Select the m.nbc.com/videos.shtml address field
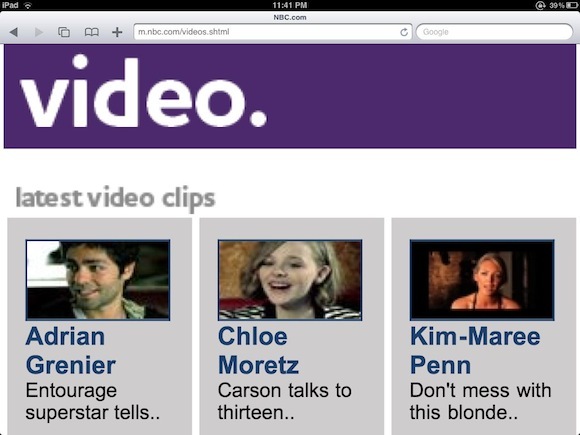580x435 pixels. [x=273, y=32]
